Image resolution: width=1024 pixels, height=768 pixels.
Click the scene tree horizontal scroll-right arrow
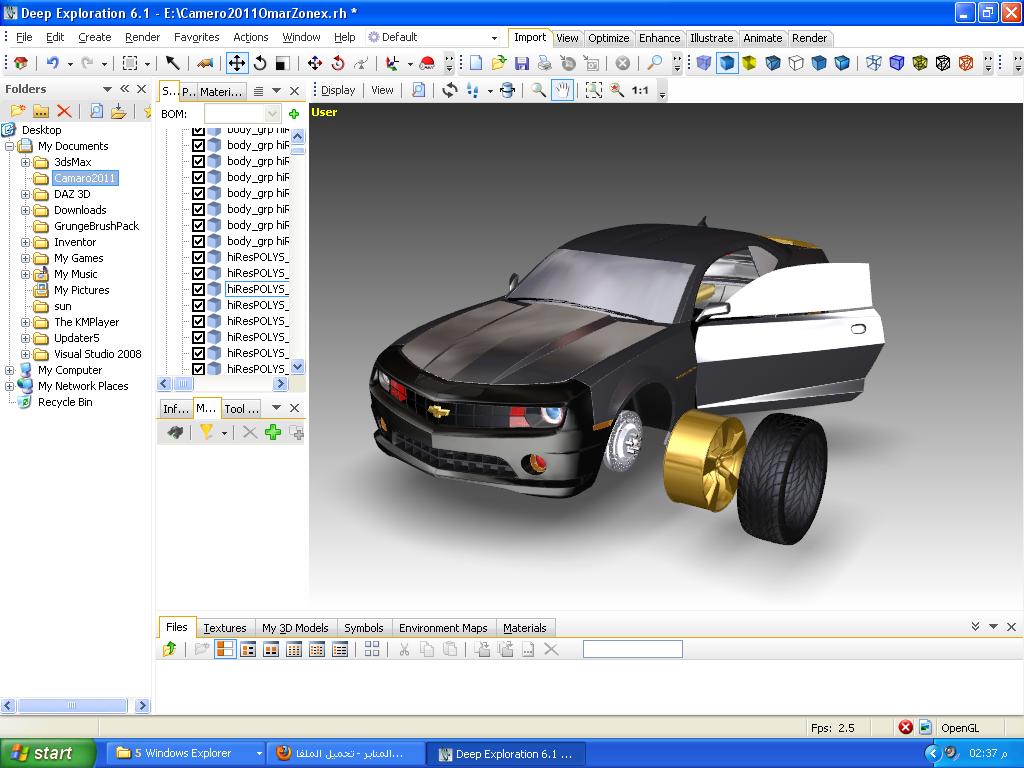281,384
